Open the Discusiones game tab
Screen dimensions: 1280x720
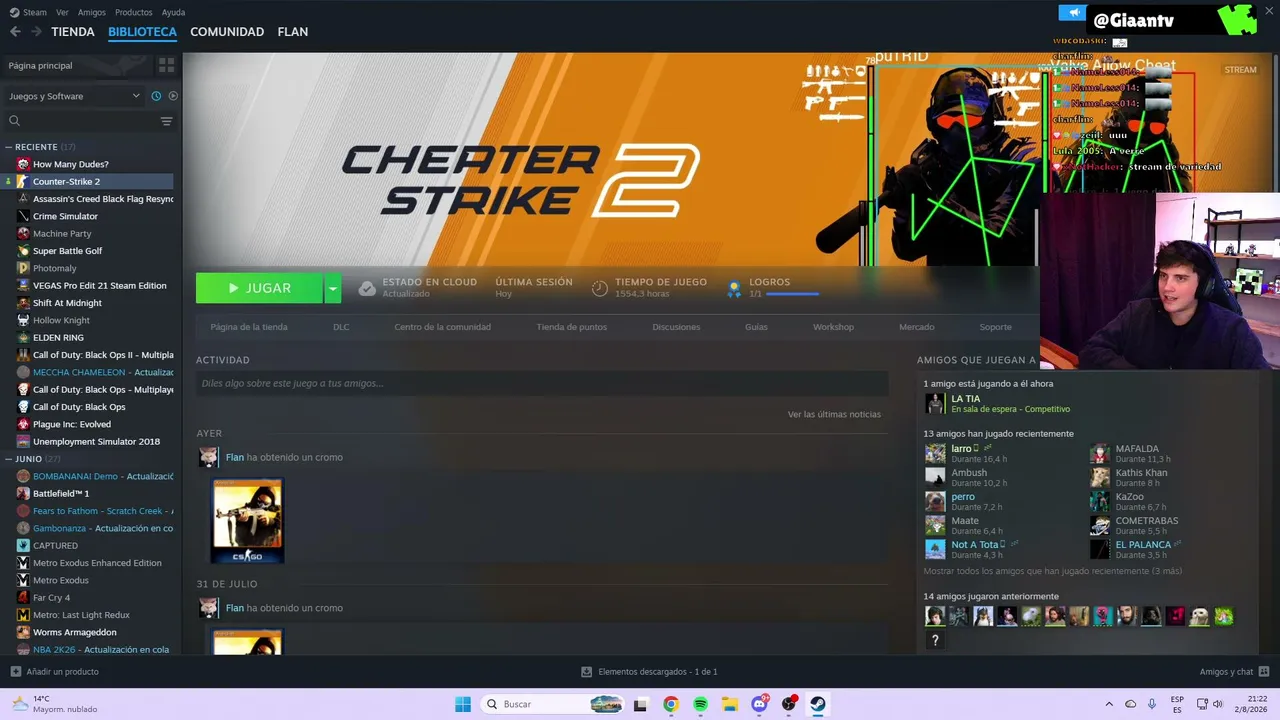(676, 327)
